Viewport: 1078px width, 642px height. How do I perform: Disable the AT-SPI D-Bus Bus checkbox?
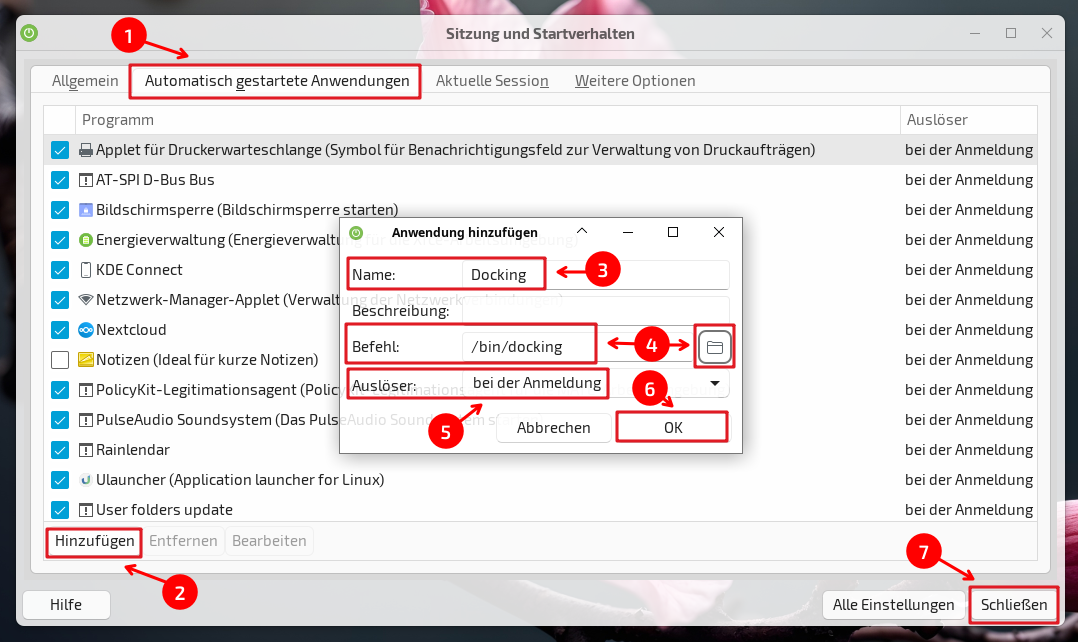click(60, 180)
